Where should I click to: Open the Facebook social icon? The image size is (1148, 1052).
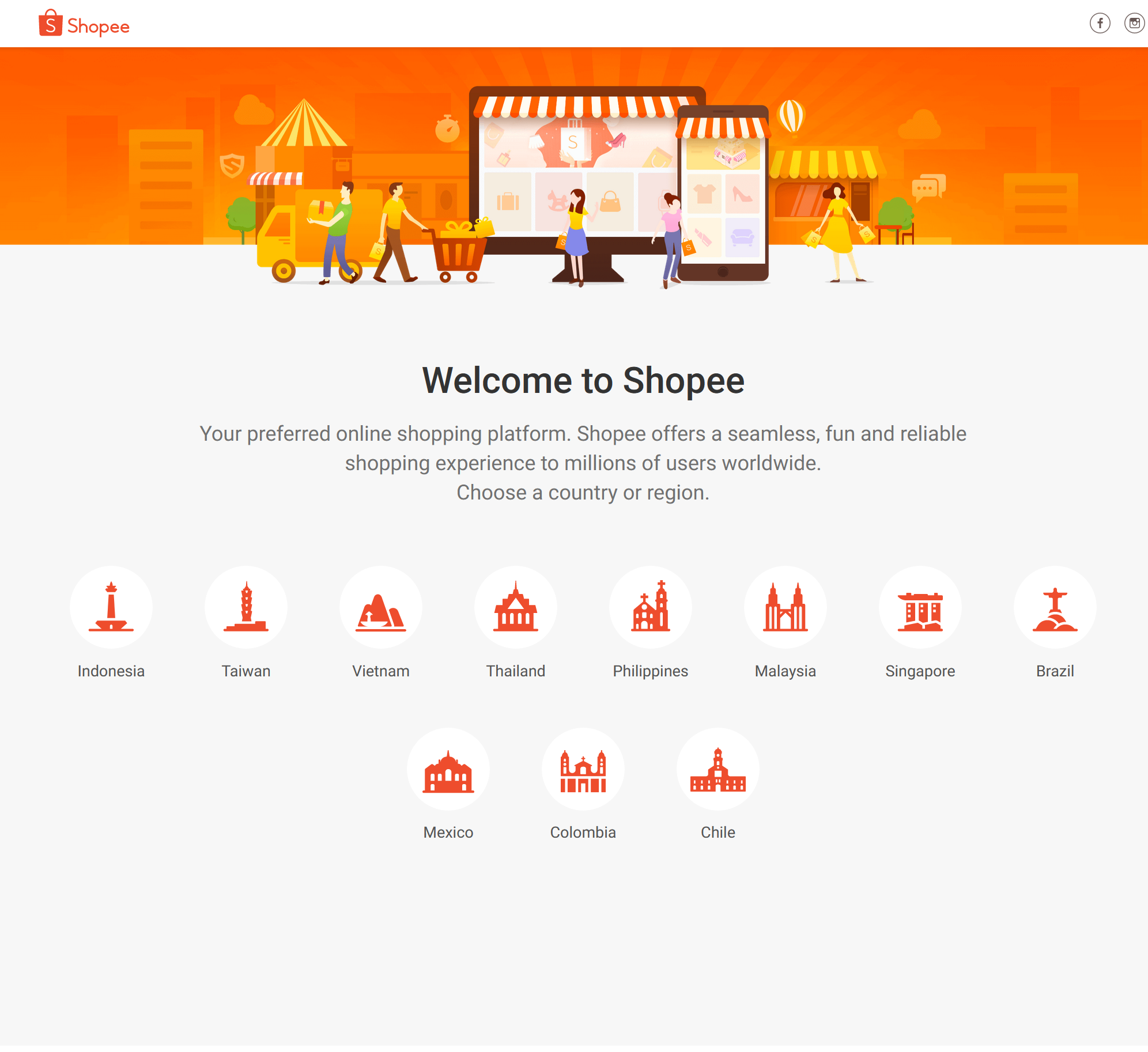tap(1100, 23)
